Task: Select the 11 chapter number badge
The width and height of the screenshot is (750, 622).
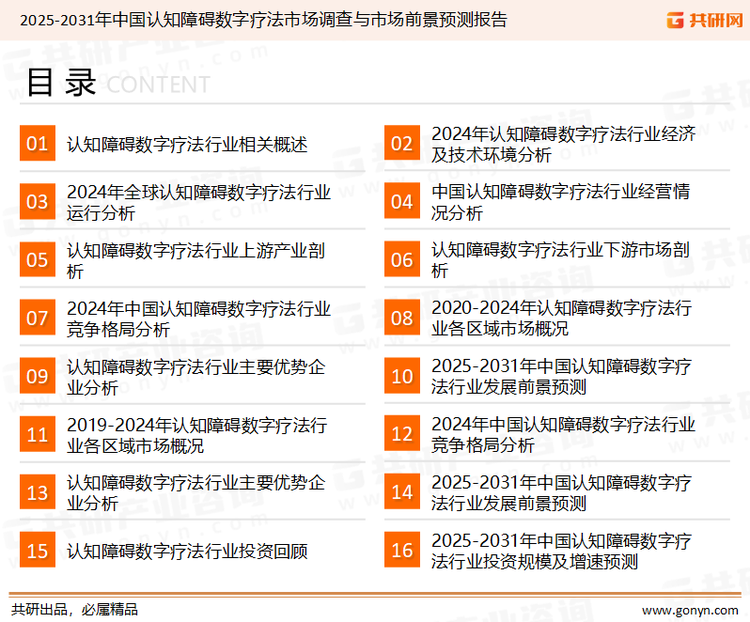Action: point(37,435)
